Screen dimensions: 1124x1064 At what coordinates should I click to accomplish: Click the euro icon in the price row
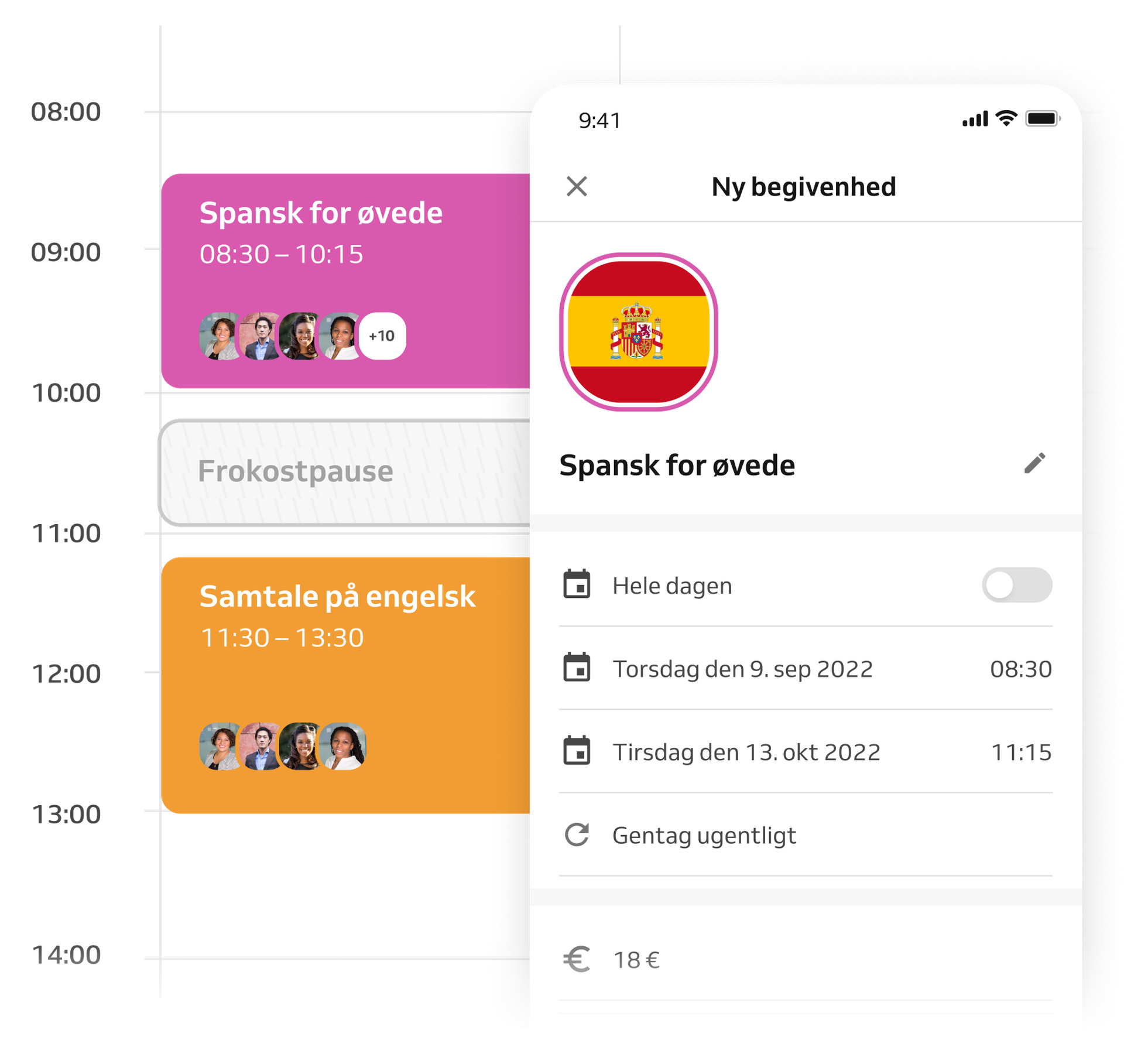(577, 959)
